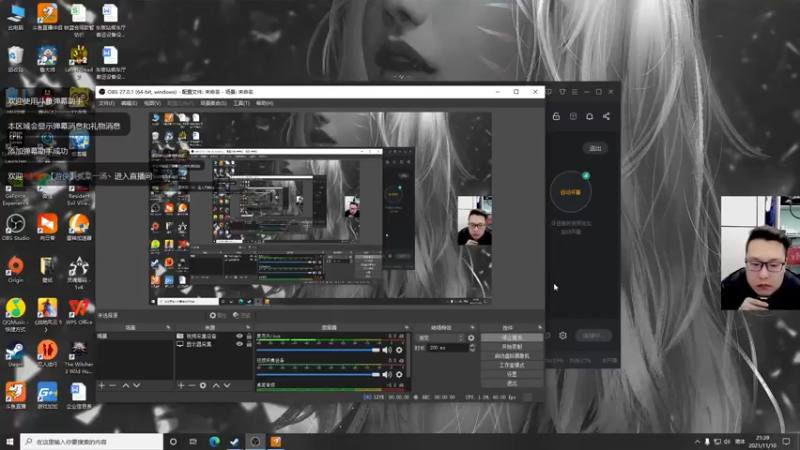The image size is (800, 450).
Task: Adjust first mixer channel volume slider
Action: coord(318,350)
